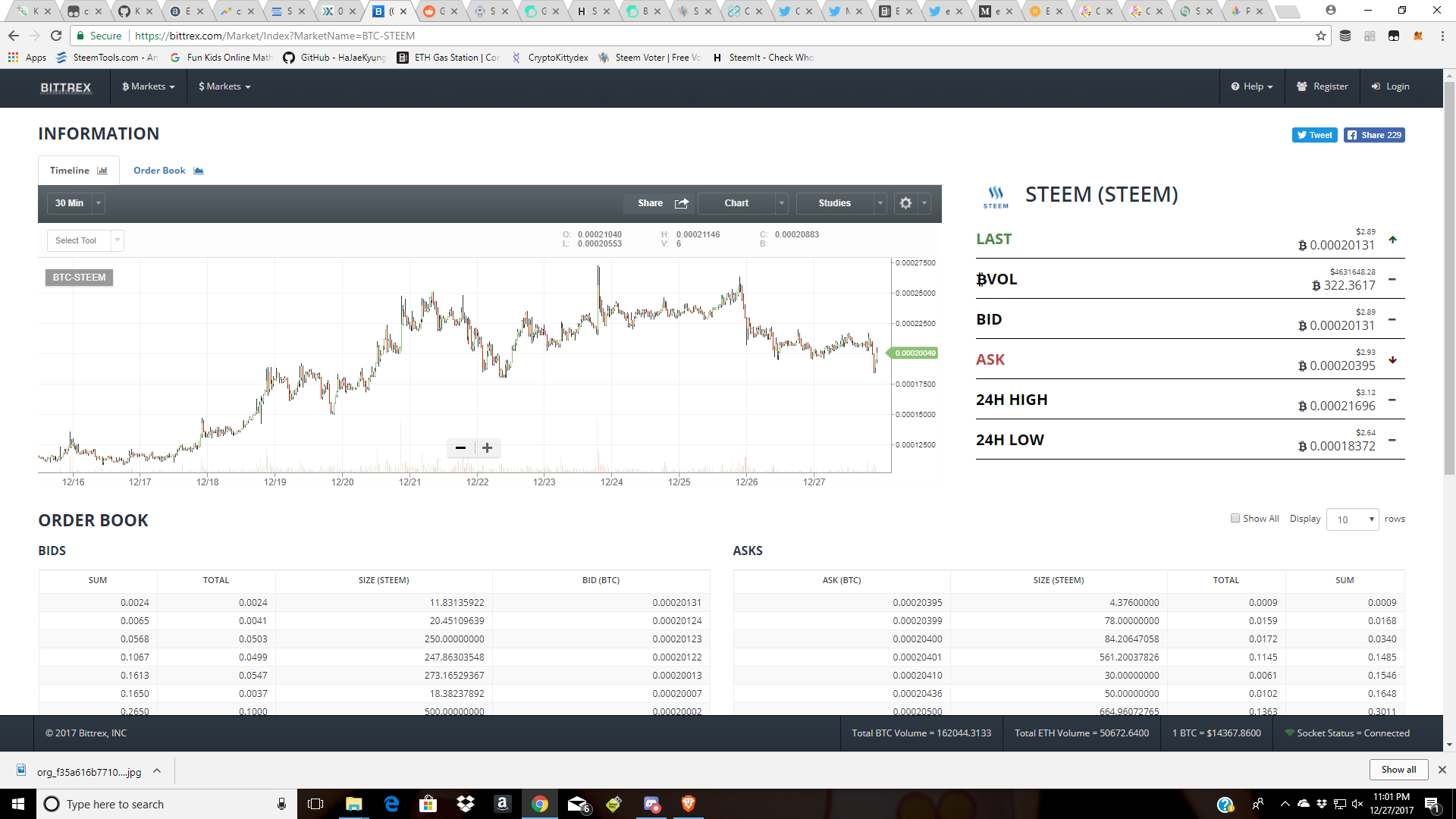The width and height of the screenshot is (1456, 819).
Task: Open Dropbox from the taskbar
Action: click(x=466, y=804)
